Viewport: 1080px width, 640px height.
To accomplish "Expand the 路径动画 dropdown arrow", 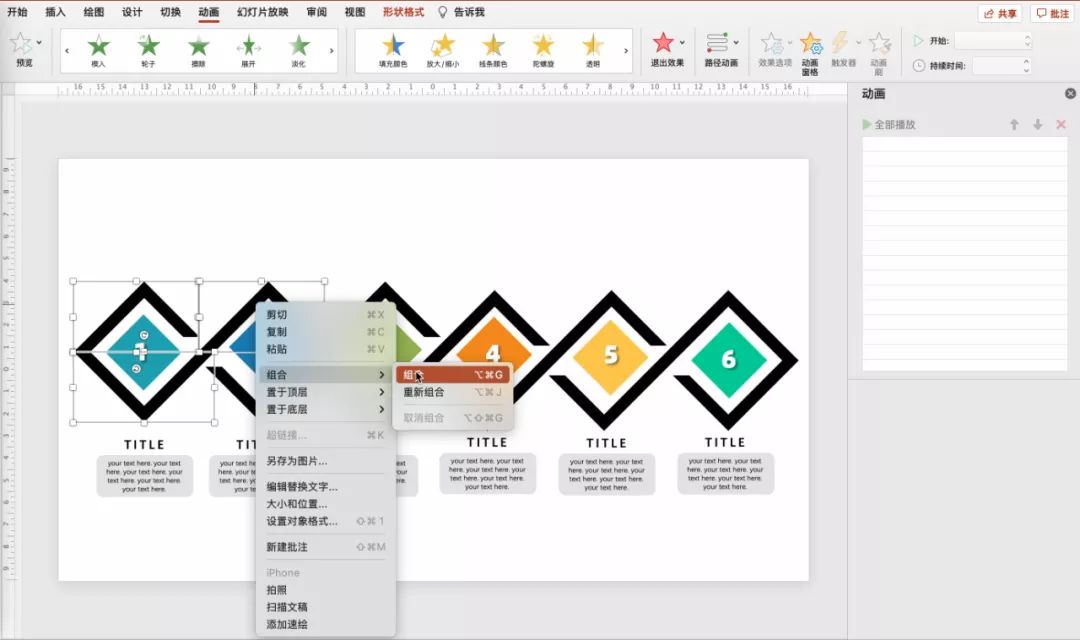I will coord(736,43).
